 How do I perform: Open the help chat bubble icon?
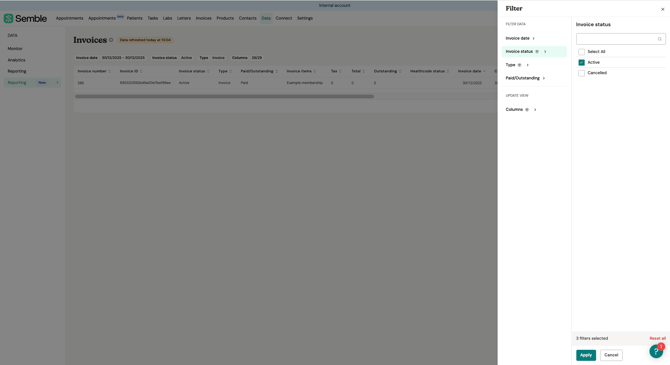656,351
